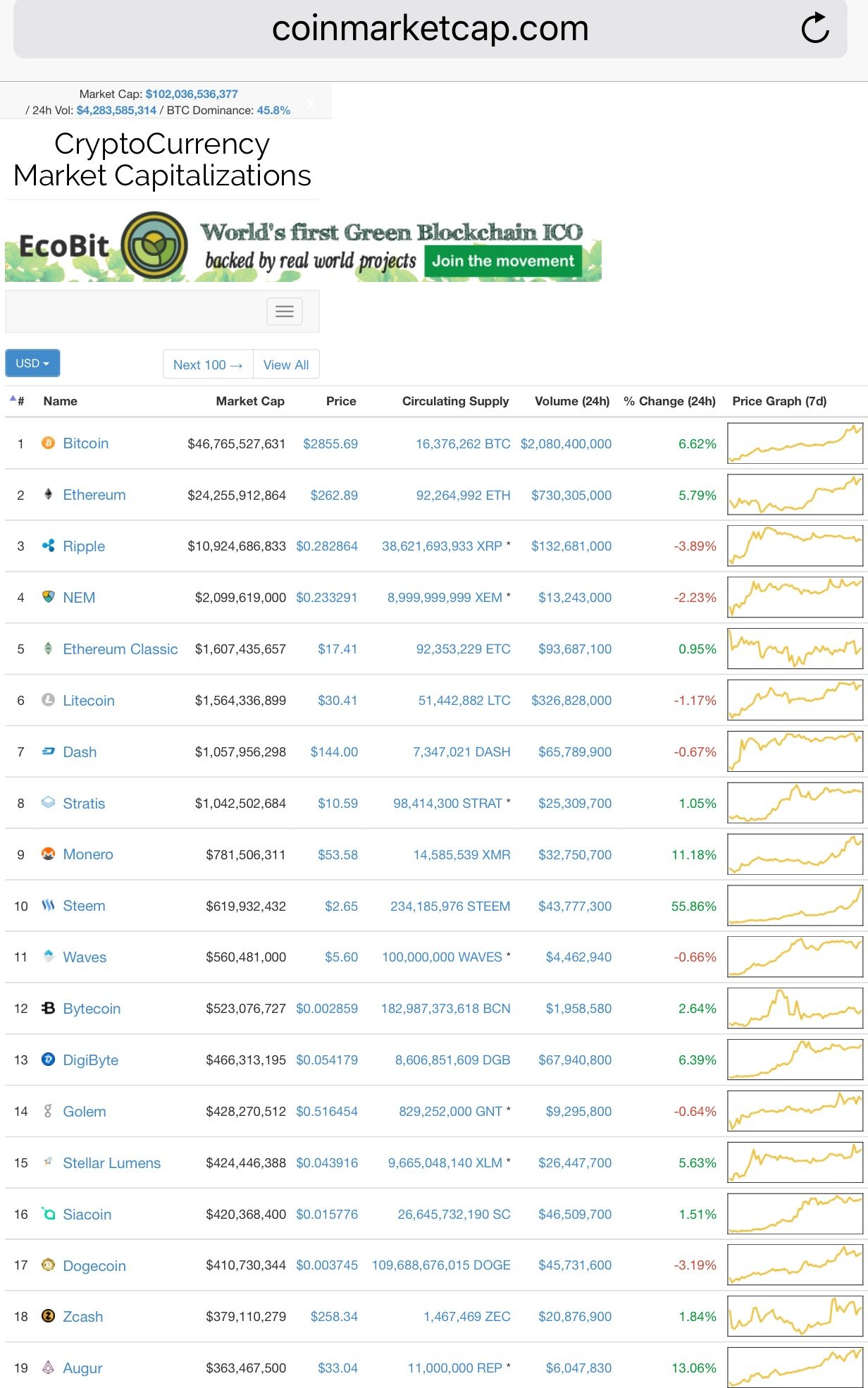Click the Zcash coin logo
Screen dimensions: 868x1388
tap(48, 1316)
